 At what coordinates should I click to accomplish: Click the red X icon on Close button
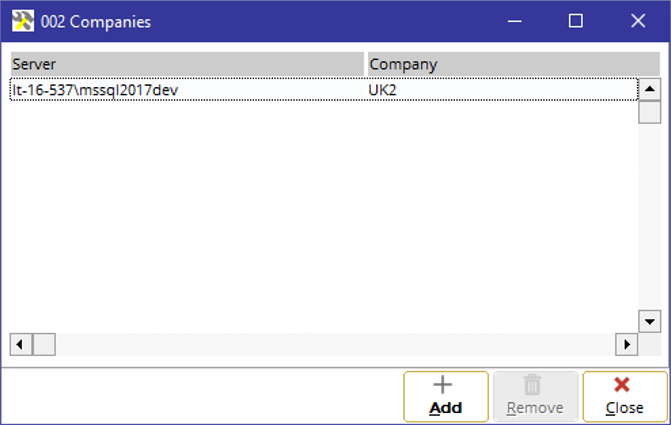(x=621, y=384)
